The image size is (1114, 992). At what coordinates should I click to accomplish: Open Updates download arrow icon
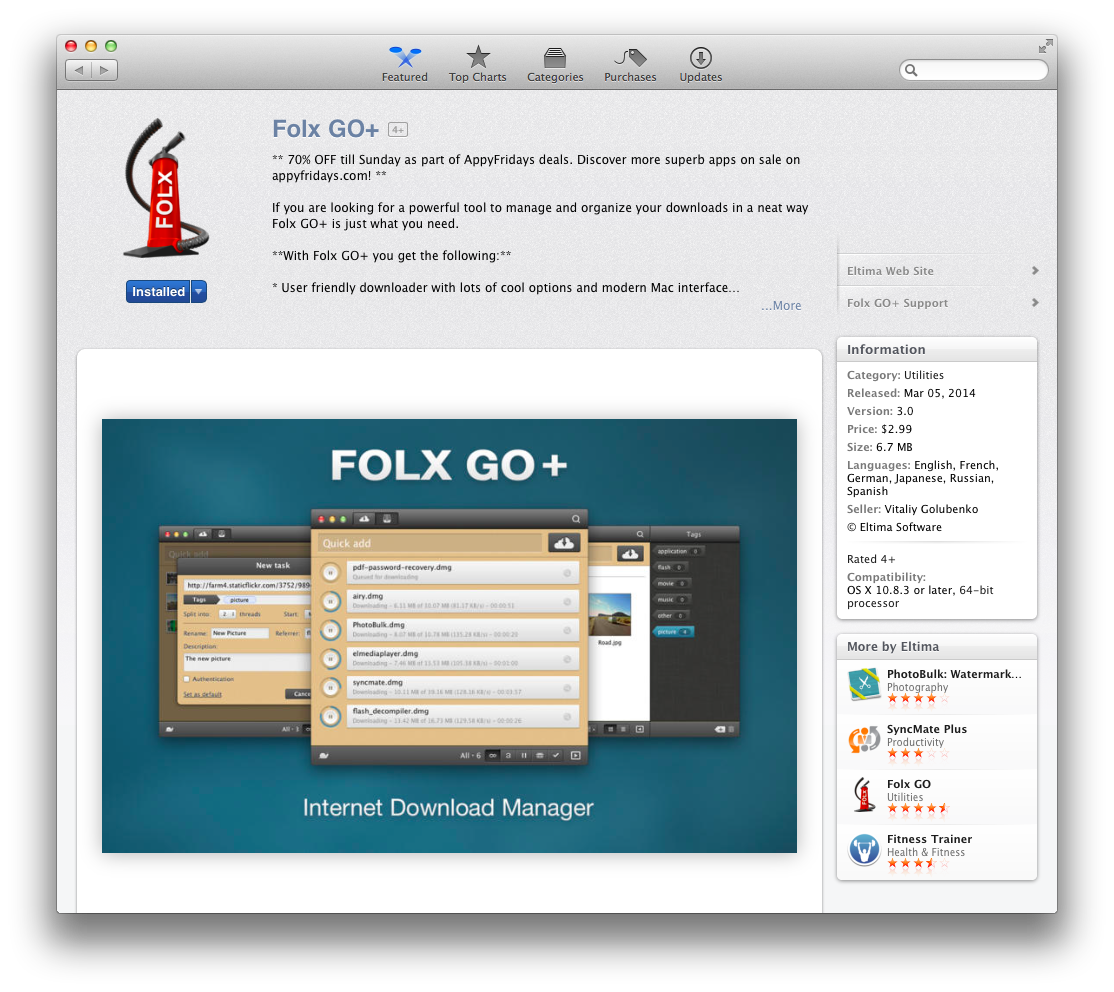tap(700, 57)
